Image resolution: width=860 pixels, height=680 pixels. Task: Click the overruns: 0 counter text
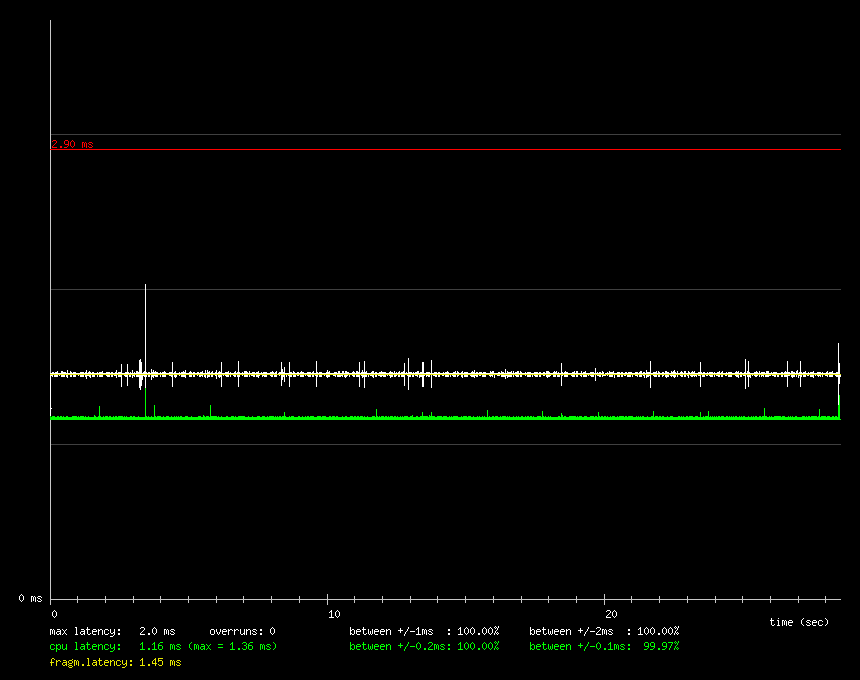pos(242,631)
